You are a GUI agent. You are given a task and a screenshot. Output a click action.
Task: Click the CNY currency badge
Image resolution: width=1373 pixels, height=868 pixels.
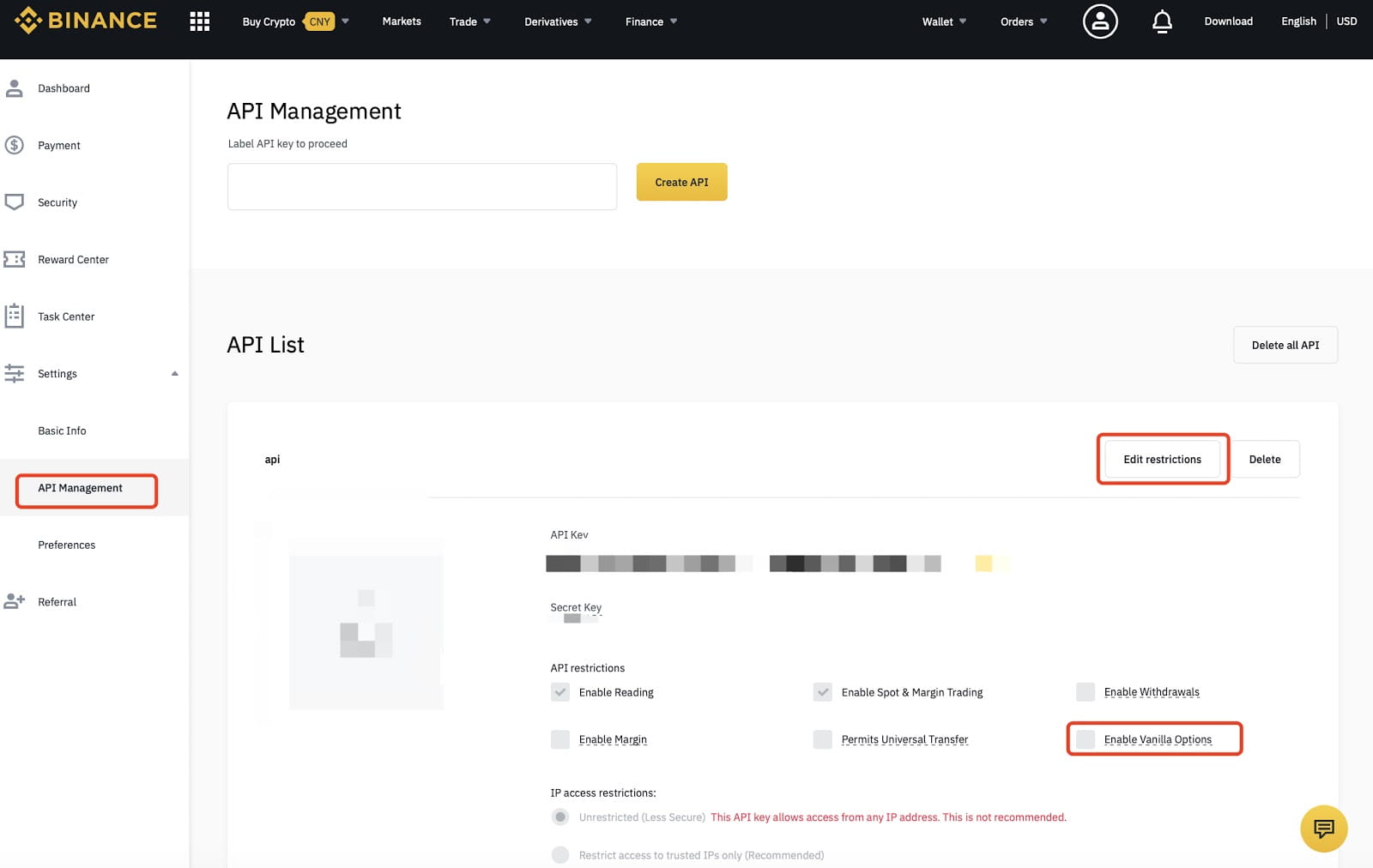pos(319,21)
